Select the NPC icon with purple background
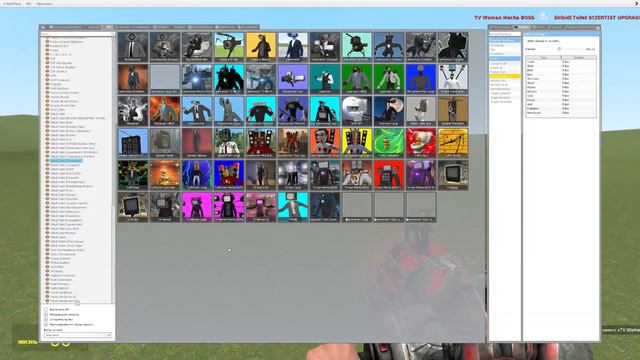 [293, 79]
